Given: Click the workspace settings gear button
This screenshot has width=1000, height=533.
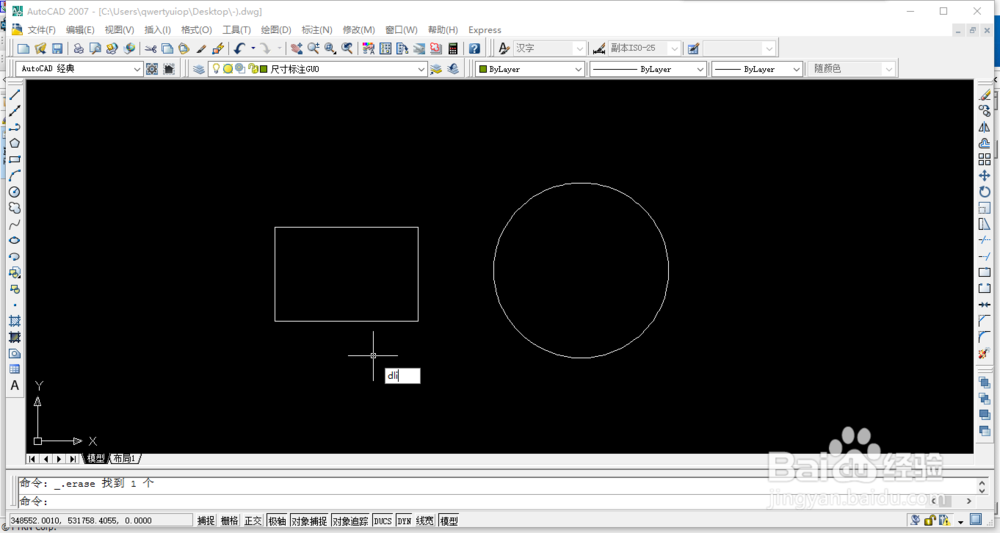Looking at the screenshot, I should (152, 69).
